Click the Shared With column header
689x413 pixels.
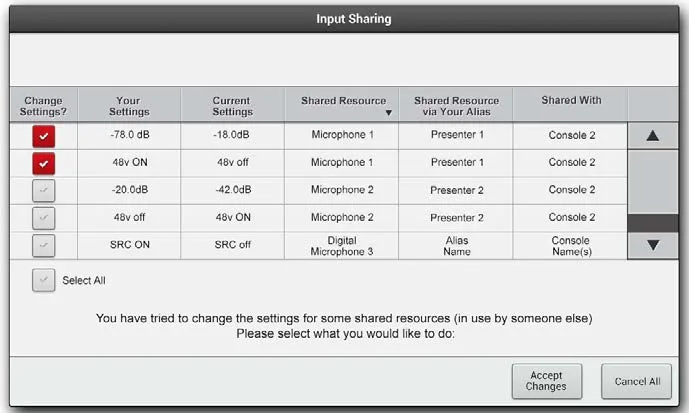point(571,105)
